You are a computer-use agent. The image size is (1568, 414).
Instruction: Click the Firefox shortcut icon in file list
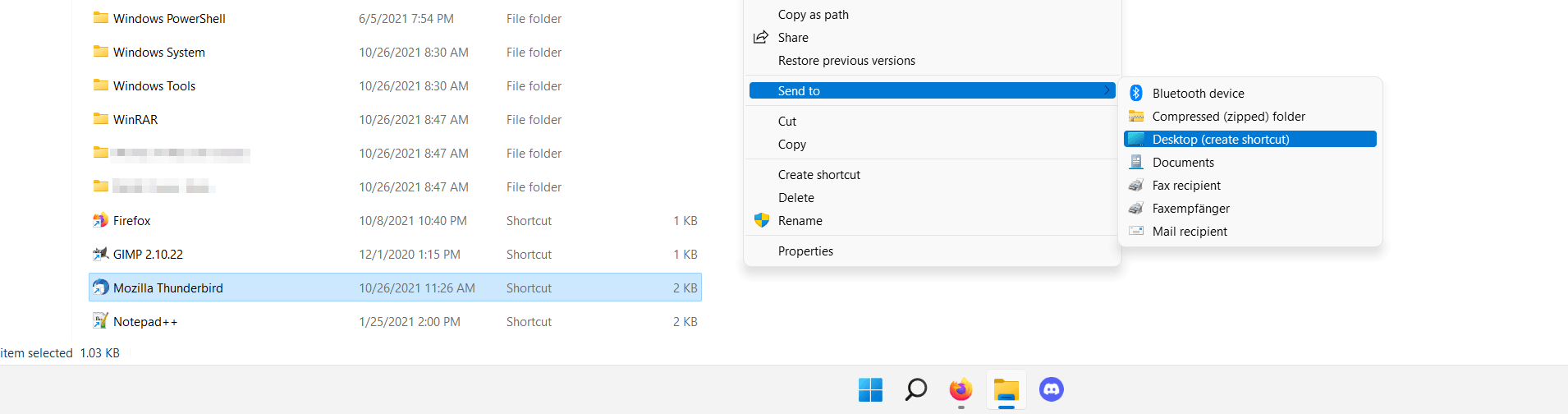click(101, 220)
